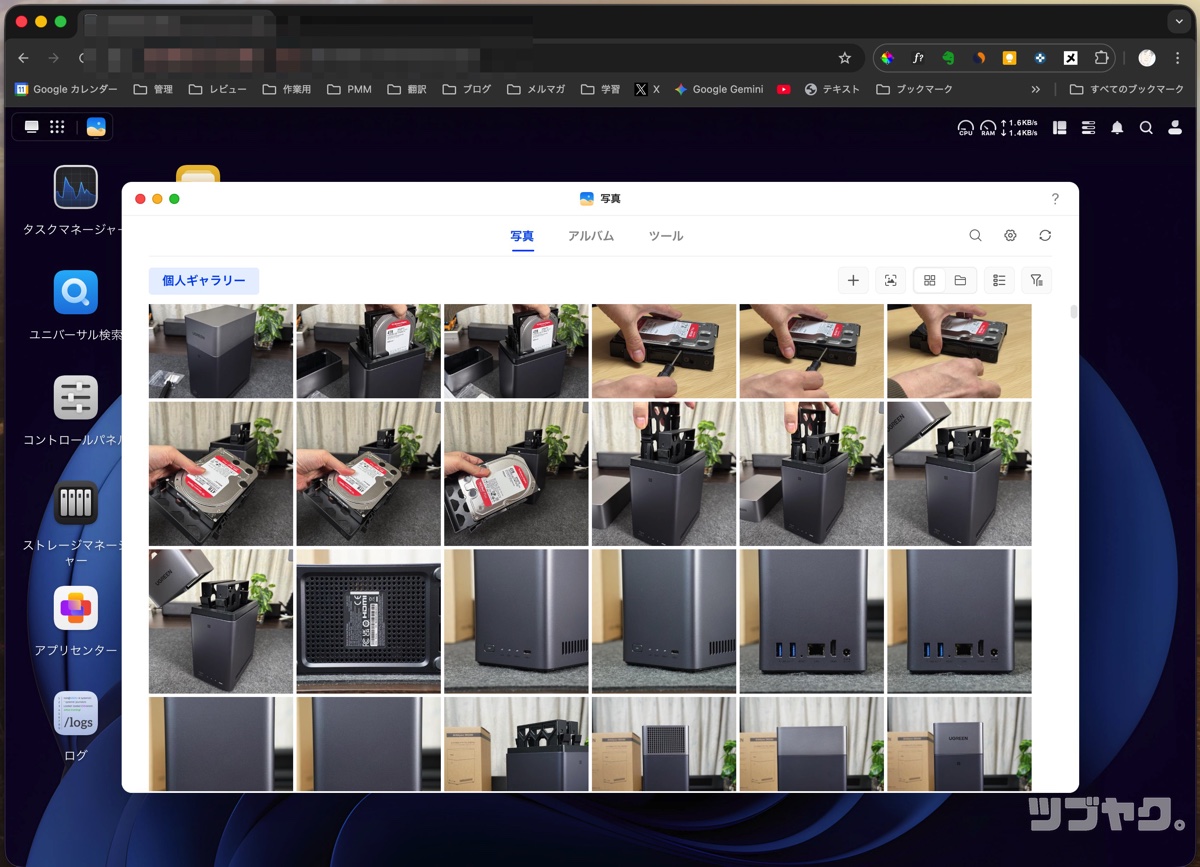Switch to folder view mode
Viewport: 1200px width, 867px height.
[960, 281]
